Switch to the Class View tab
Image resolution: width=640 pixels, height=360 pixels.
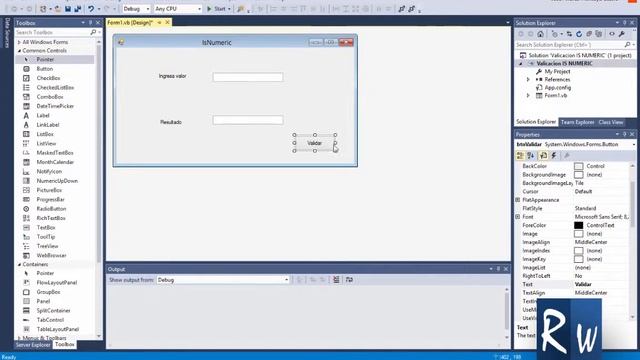pyautogui.click(x=611, y=122)
